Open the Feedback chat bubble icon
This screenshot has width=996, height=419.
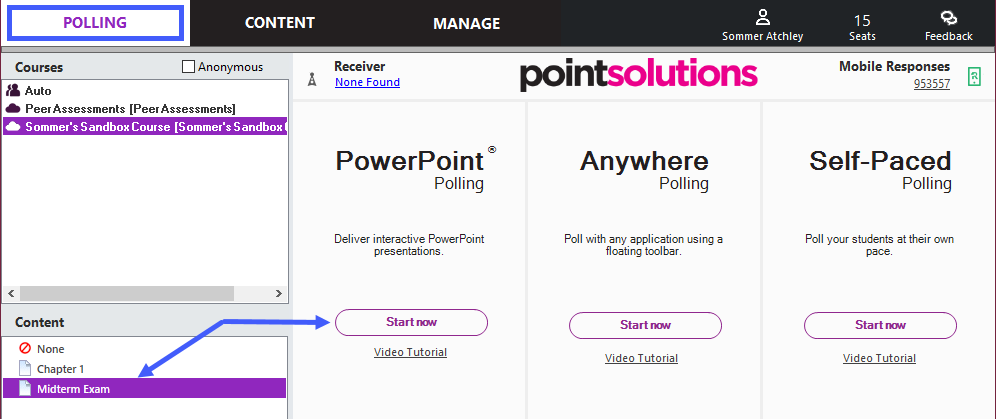point(948,18)
